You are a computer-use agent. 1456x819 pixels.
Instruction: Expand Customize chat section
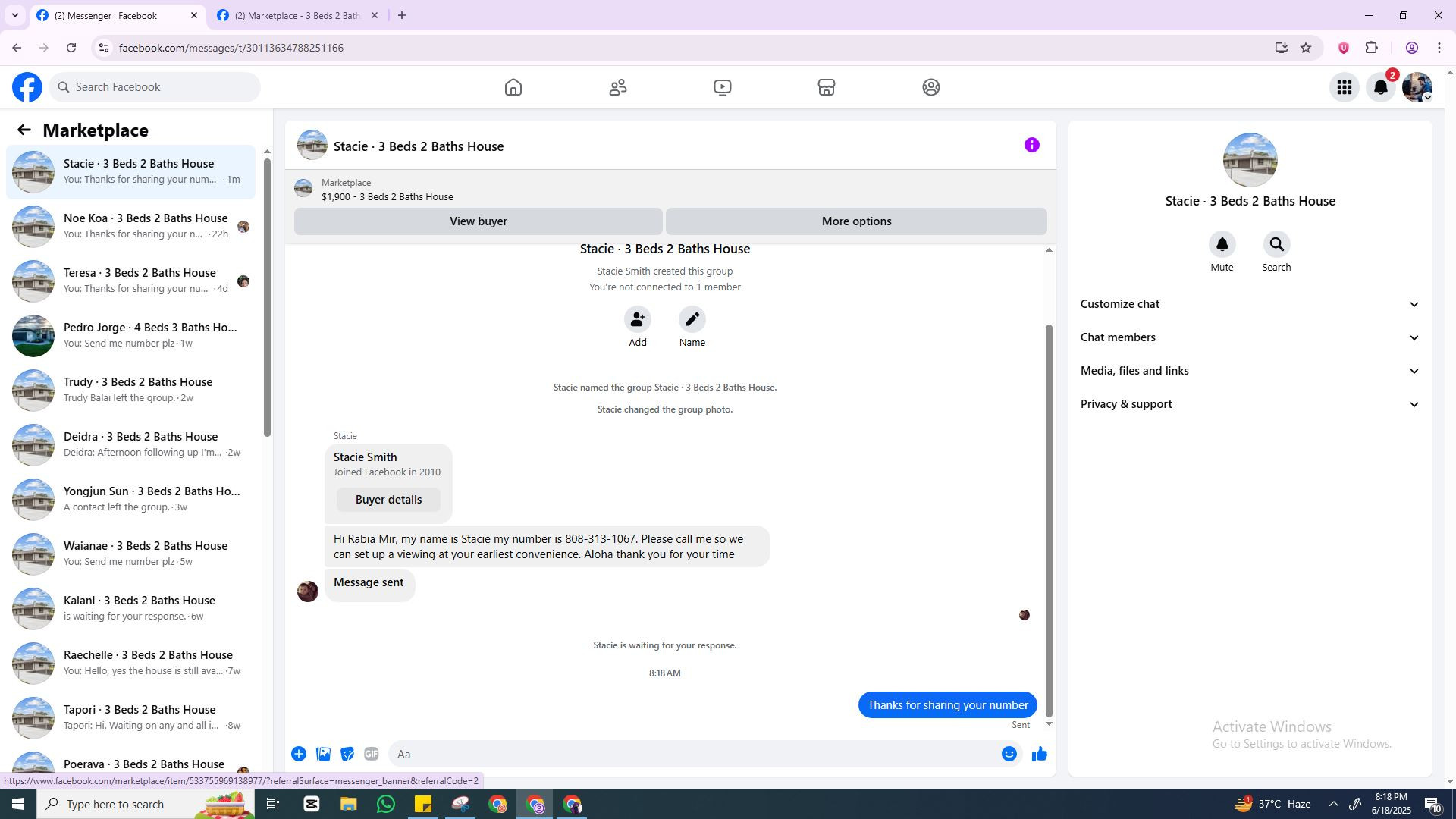pos(1250,304)
